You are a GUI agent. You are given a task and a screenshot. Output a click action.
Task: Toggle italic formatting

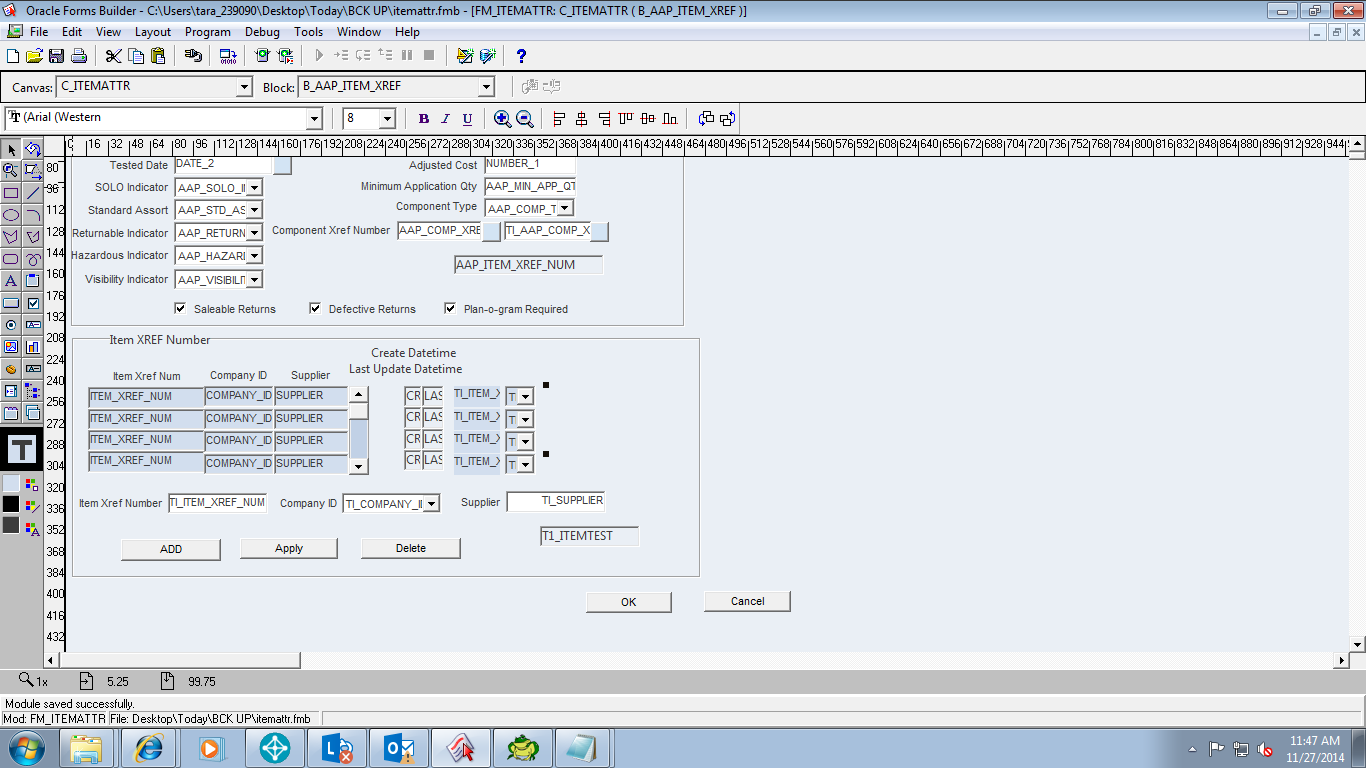[446, 119]
